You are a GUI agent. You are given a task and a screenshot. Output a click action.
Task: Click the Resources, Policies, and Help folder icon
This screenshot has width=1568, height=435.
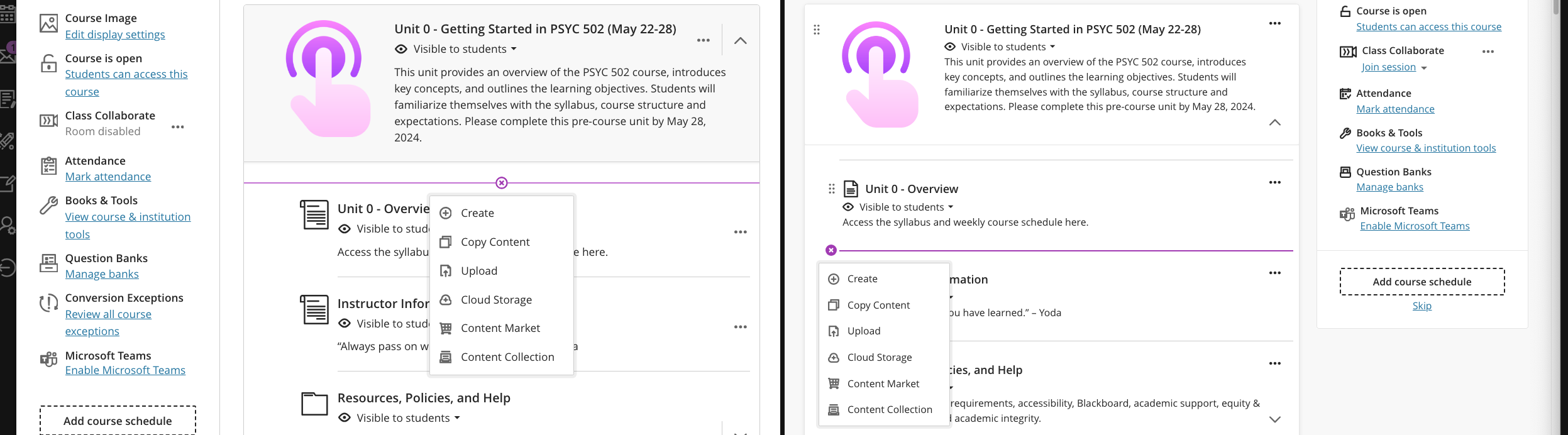point(314,404)
